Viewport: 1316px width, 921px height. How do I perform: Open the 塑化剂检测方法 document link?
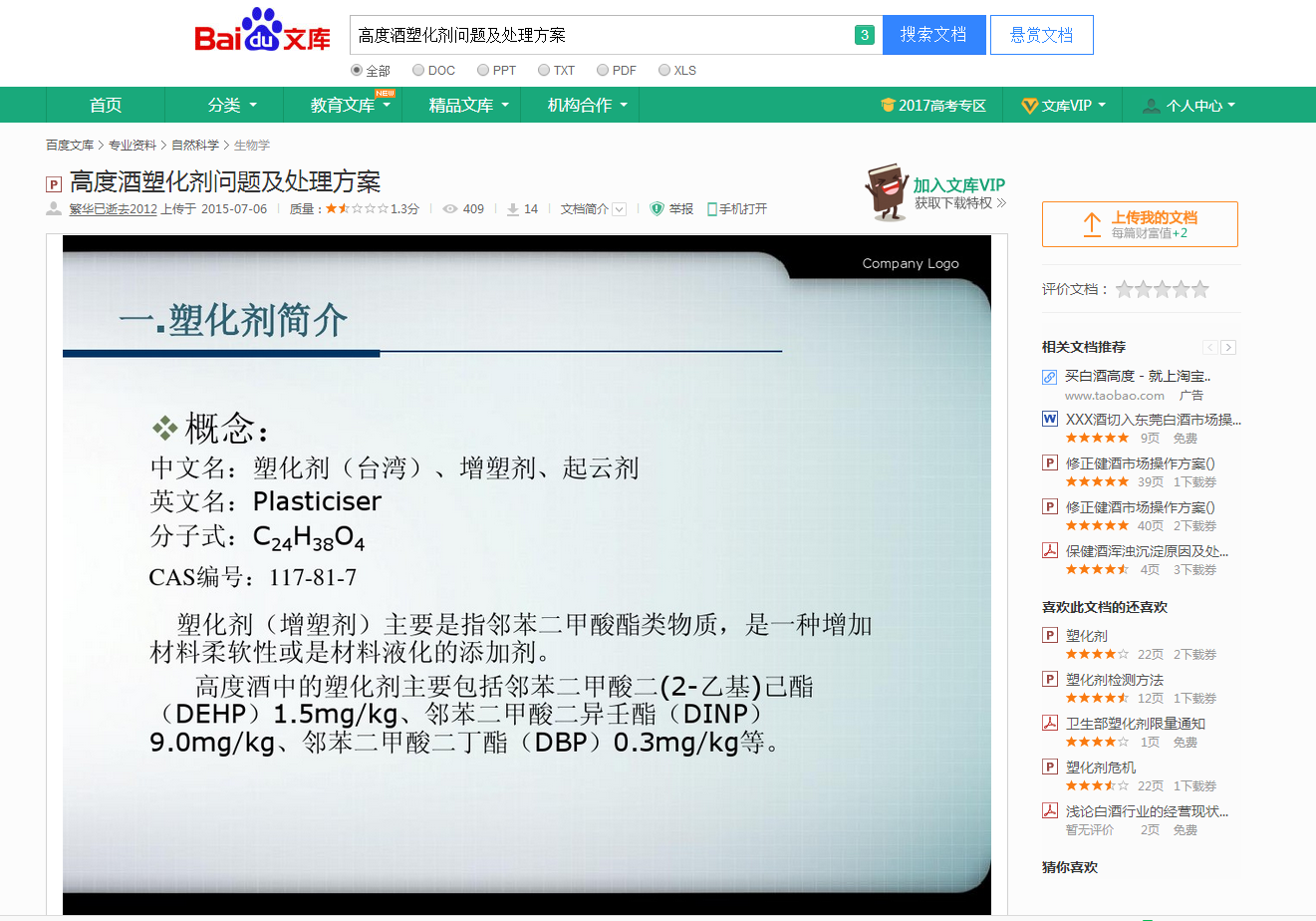1114,680
